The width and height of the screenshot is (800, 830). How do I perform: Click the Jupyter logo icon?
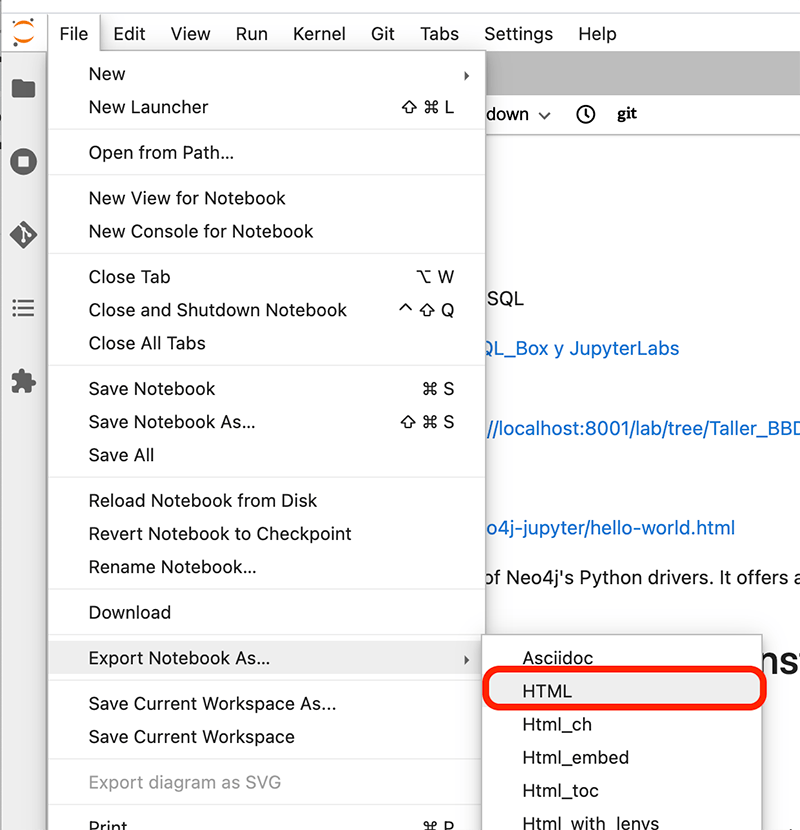(x=23, y=32)
